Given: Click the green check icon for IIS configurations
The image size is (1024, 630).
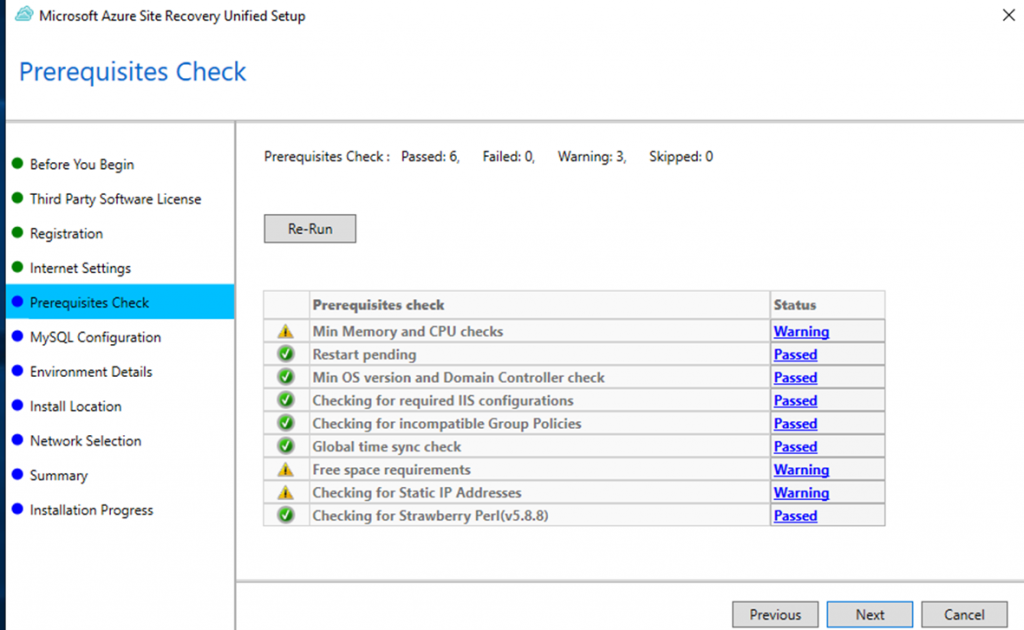Looking at the screenshot, I should pos(286,401).
